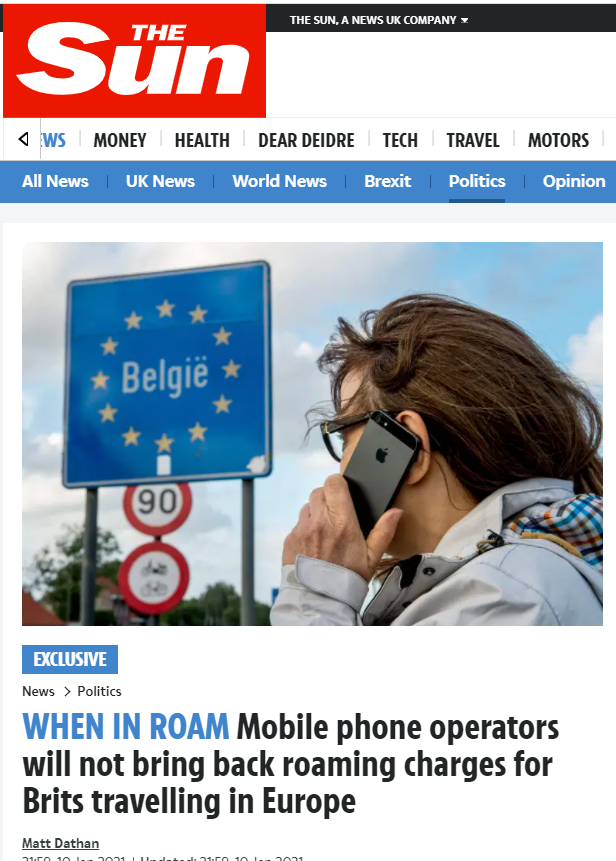616x861 pixels.
Task: Open the News UK company bar
Action: (x=379, y=20)
